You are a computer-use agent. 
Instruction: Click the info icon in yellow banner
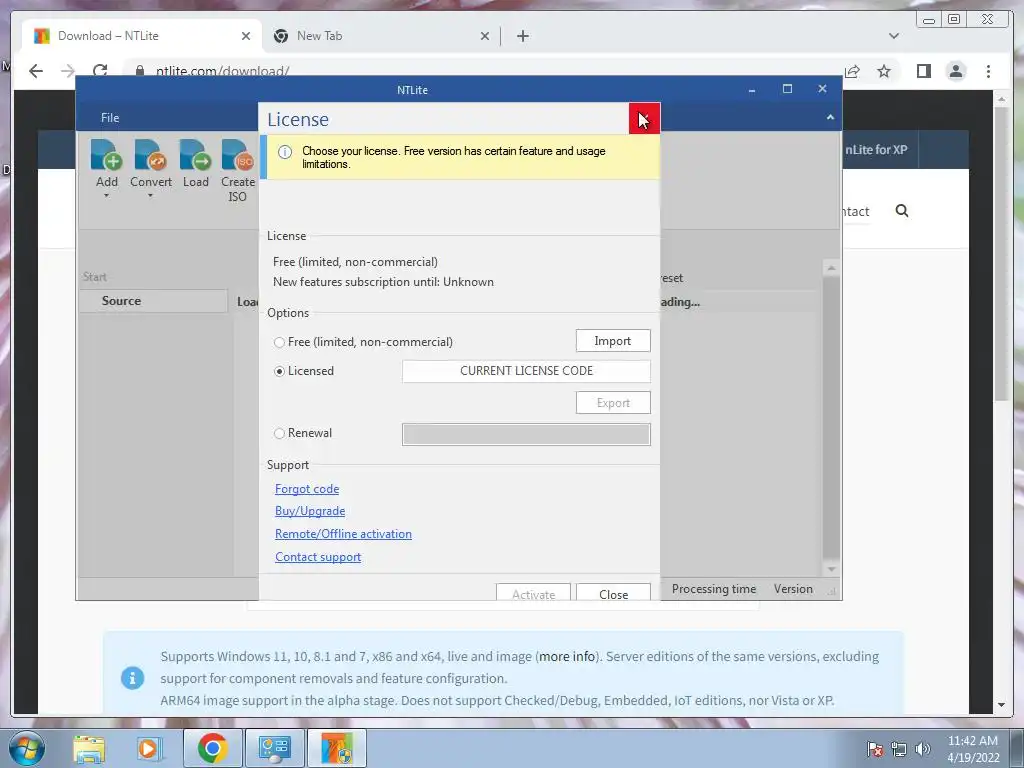(285, 152)
